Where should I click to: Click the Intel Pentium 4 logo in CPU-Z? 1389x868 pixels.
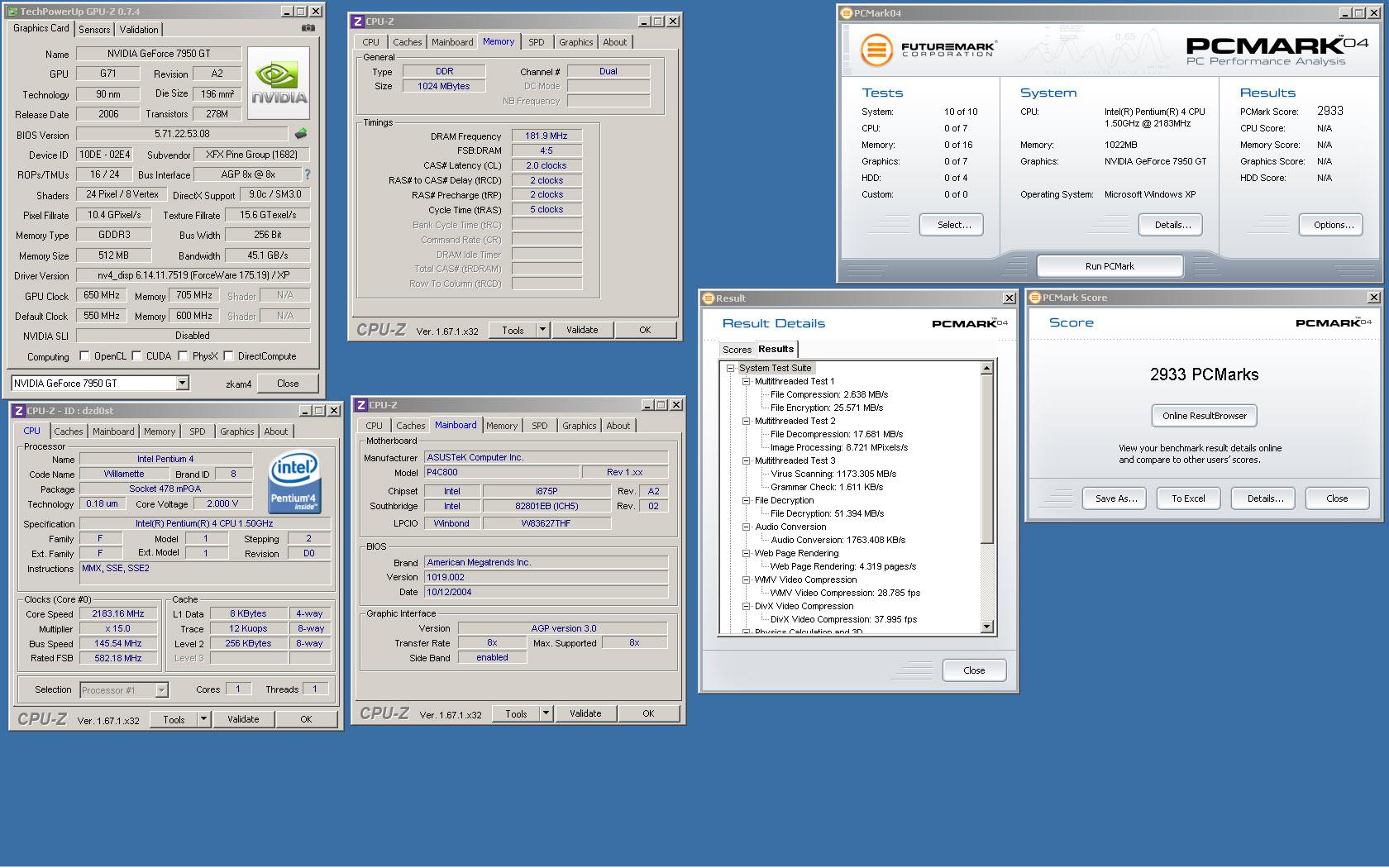[294, 481]
